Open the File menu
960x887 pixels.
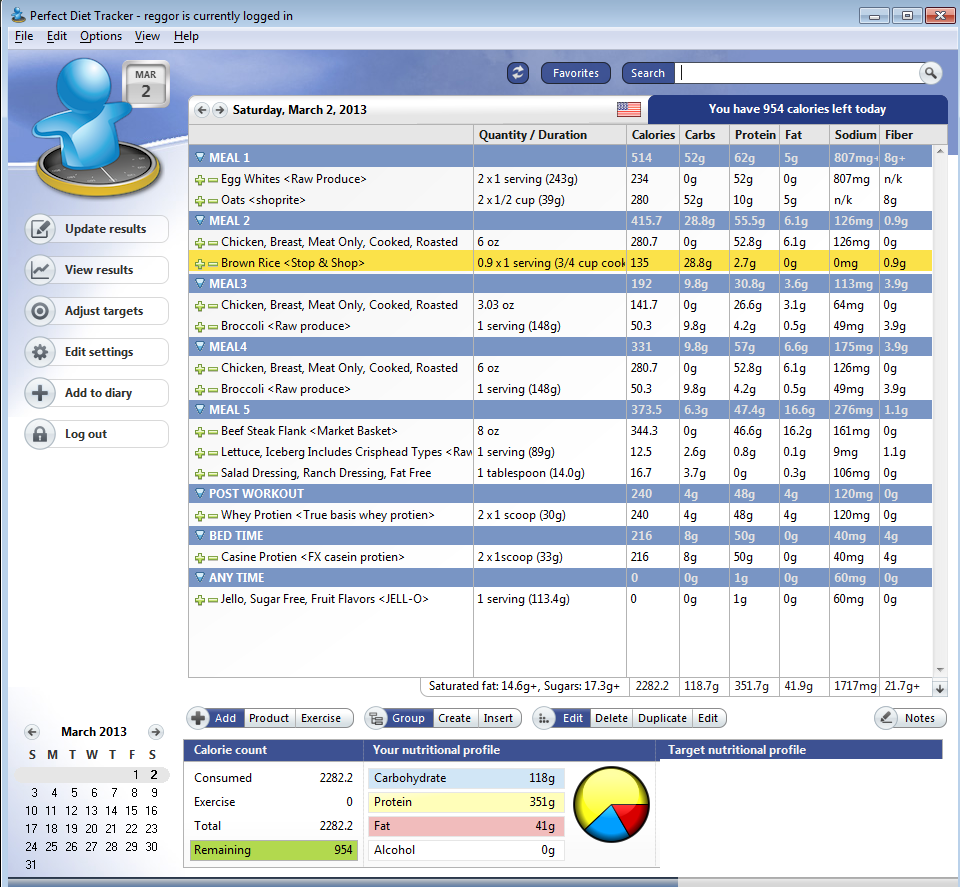tap(24, 36)
